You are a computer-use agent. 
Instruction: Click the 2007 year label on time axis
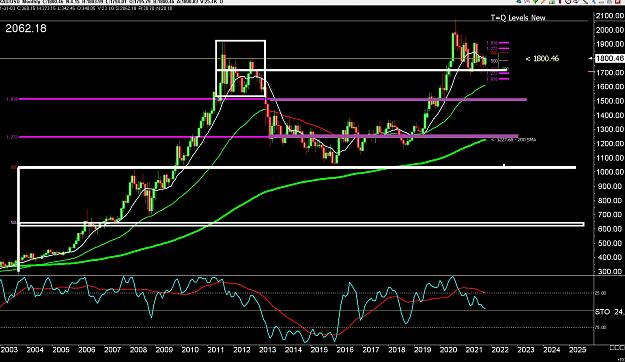113,350
